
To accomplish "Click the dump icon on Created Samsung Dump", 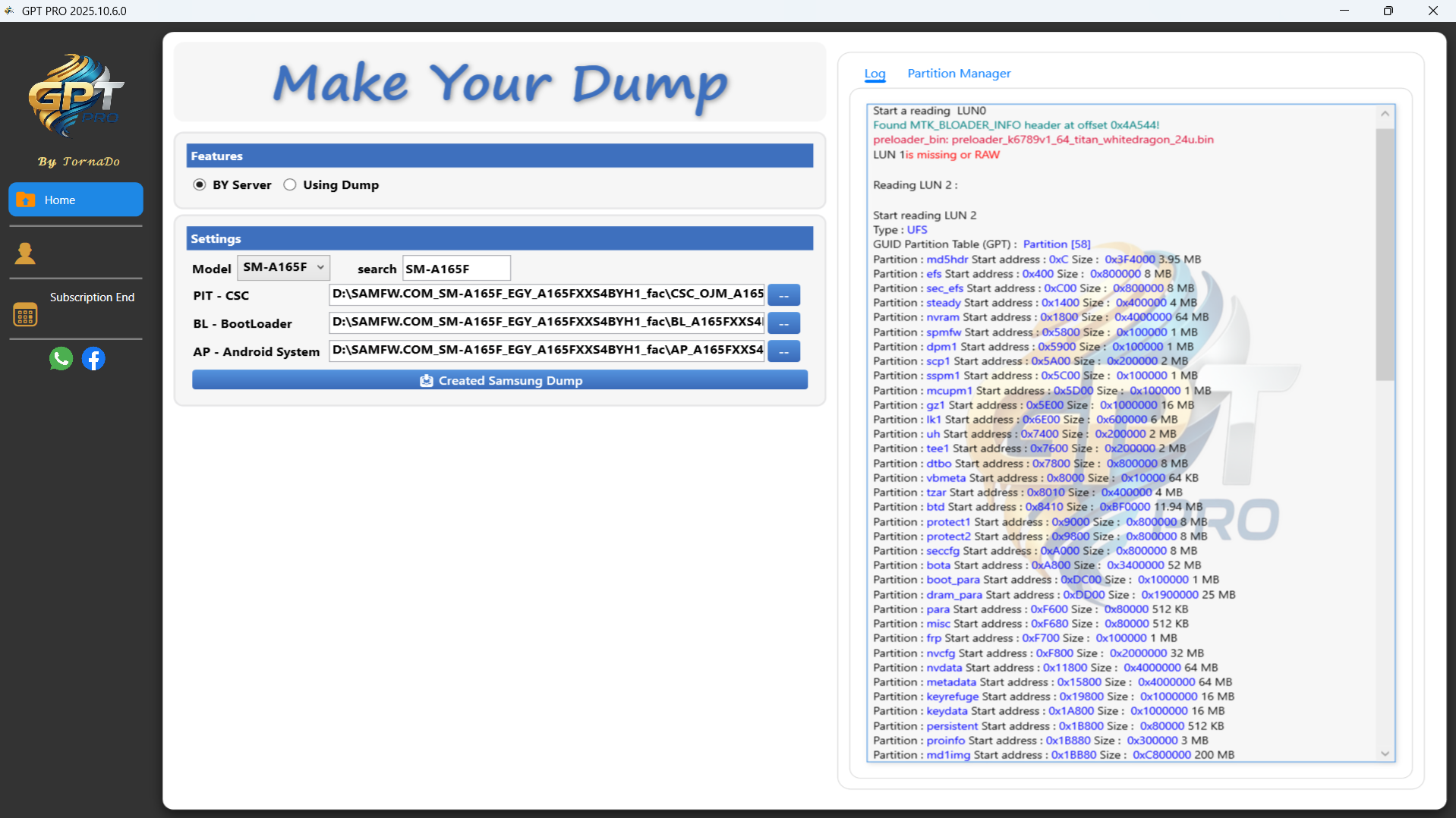I will point(427,380).
